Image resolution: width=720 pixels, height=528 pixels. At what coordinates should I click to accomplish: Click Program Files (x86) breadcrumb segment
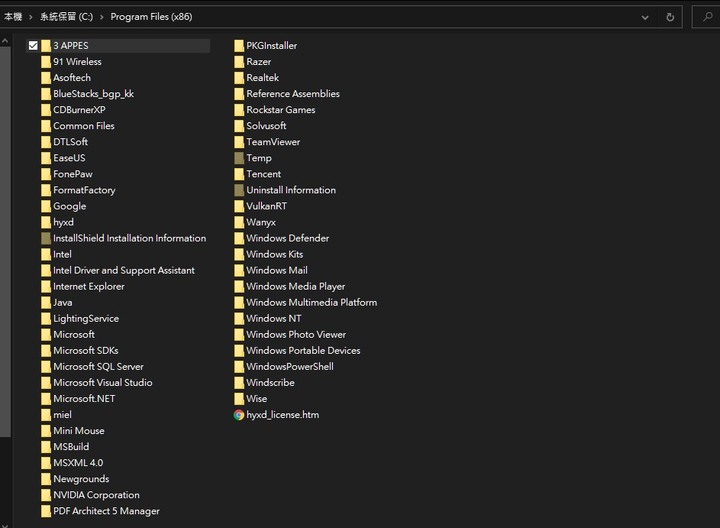(151, 17)
